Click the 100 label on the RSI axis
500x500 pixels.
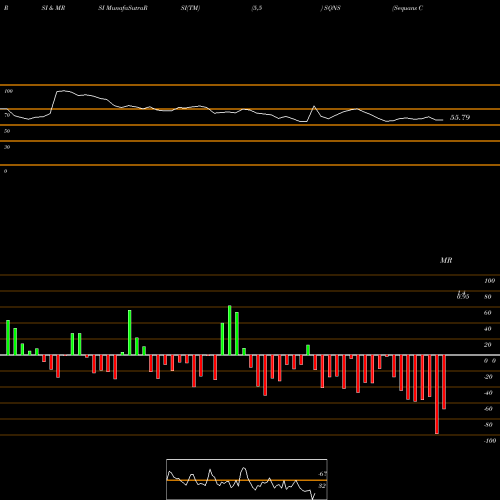coord(8,91)
